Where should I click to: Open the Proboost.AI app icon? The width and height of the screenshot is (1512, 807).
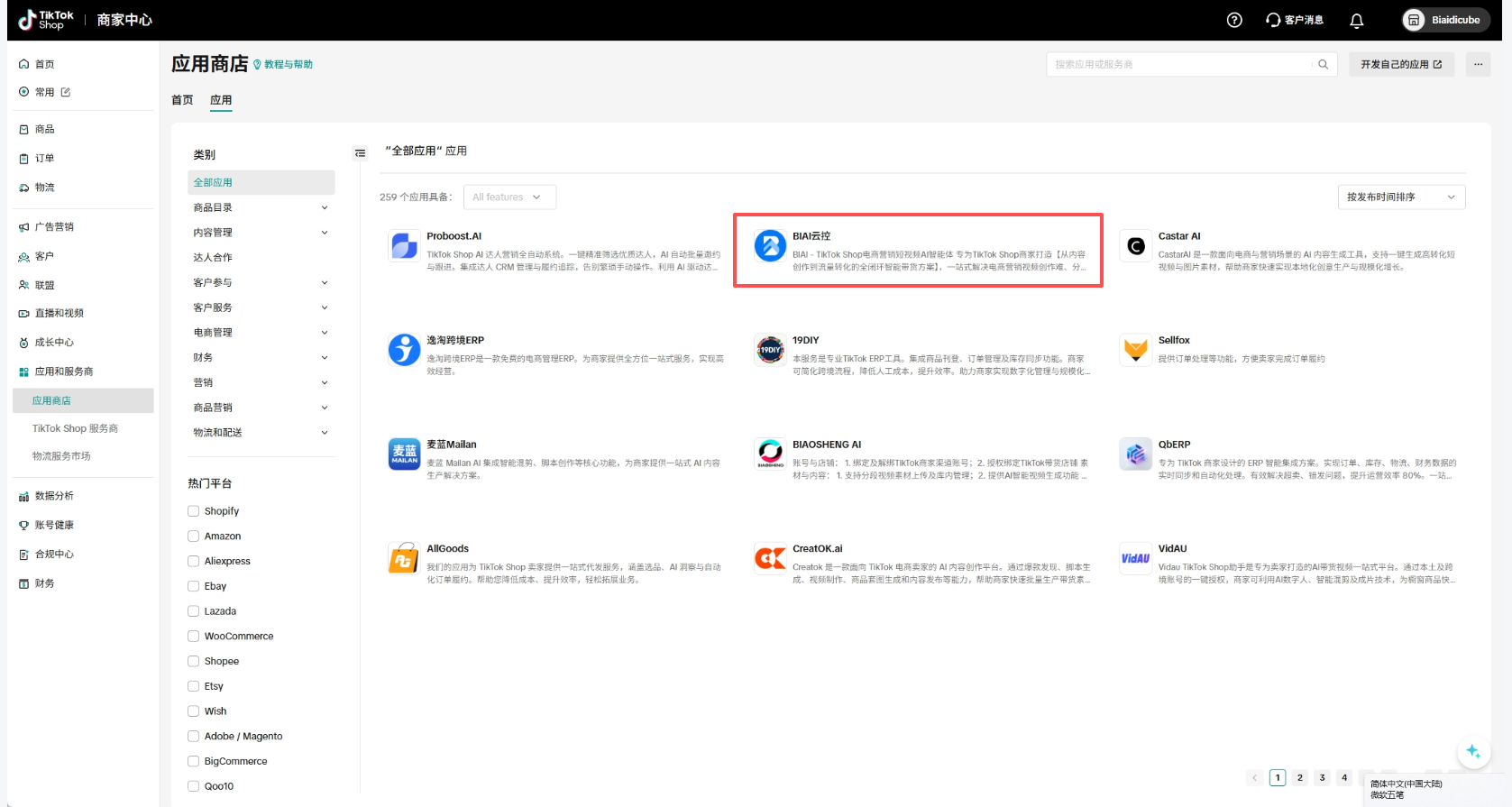point(403,245)
